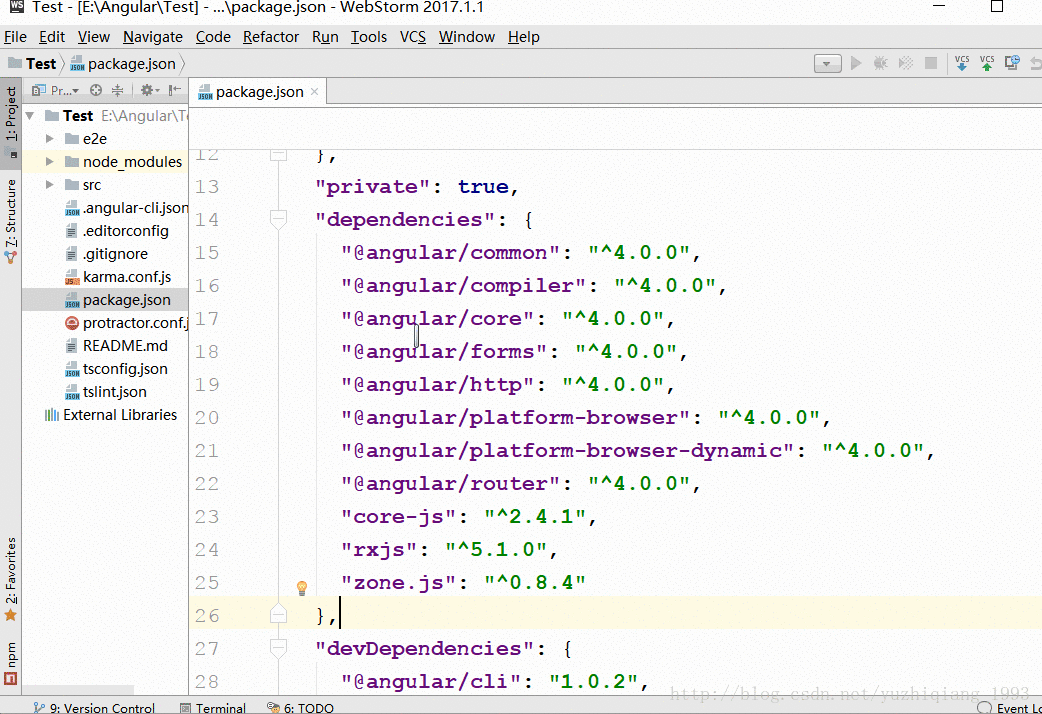Open the VCS menu
Viewport: 1042px width, 714px height.
[412, 37]
